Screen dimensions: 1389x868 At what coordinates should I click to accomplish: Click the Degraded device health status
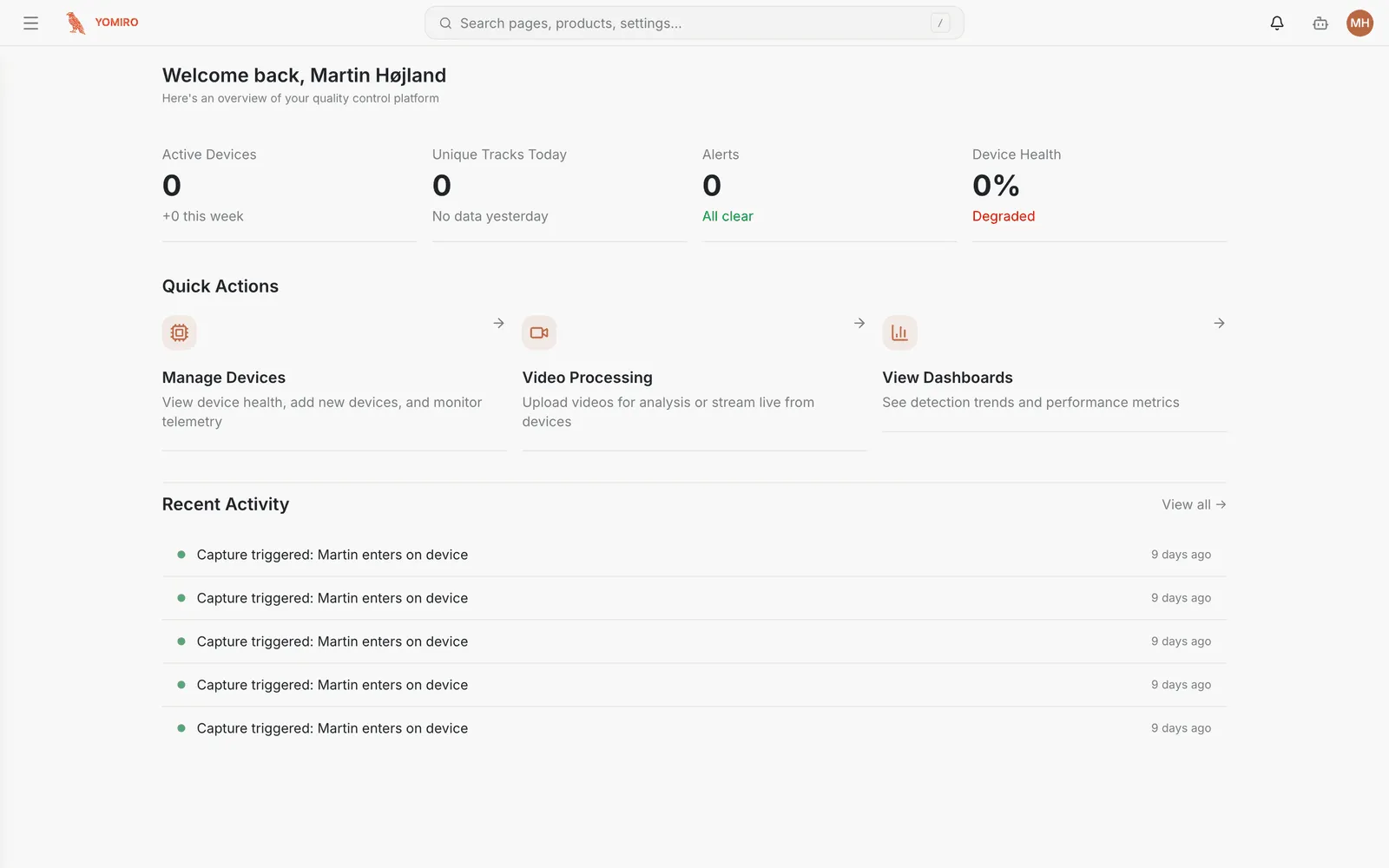tap(1004, 216)
